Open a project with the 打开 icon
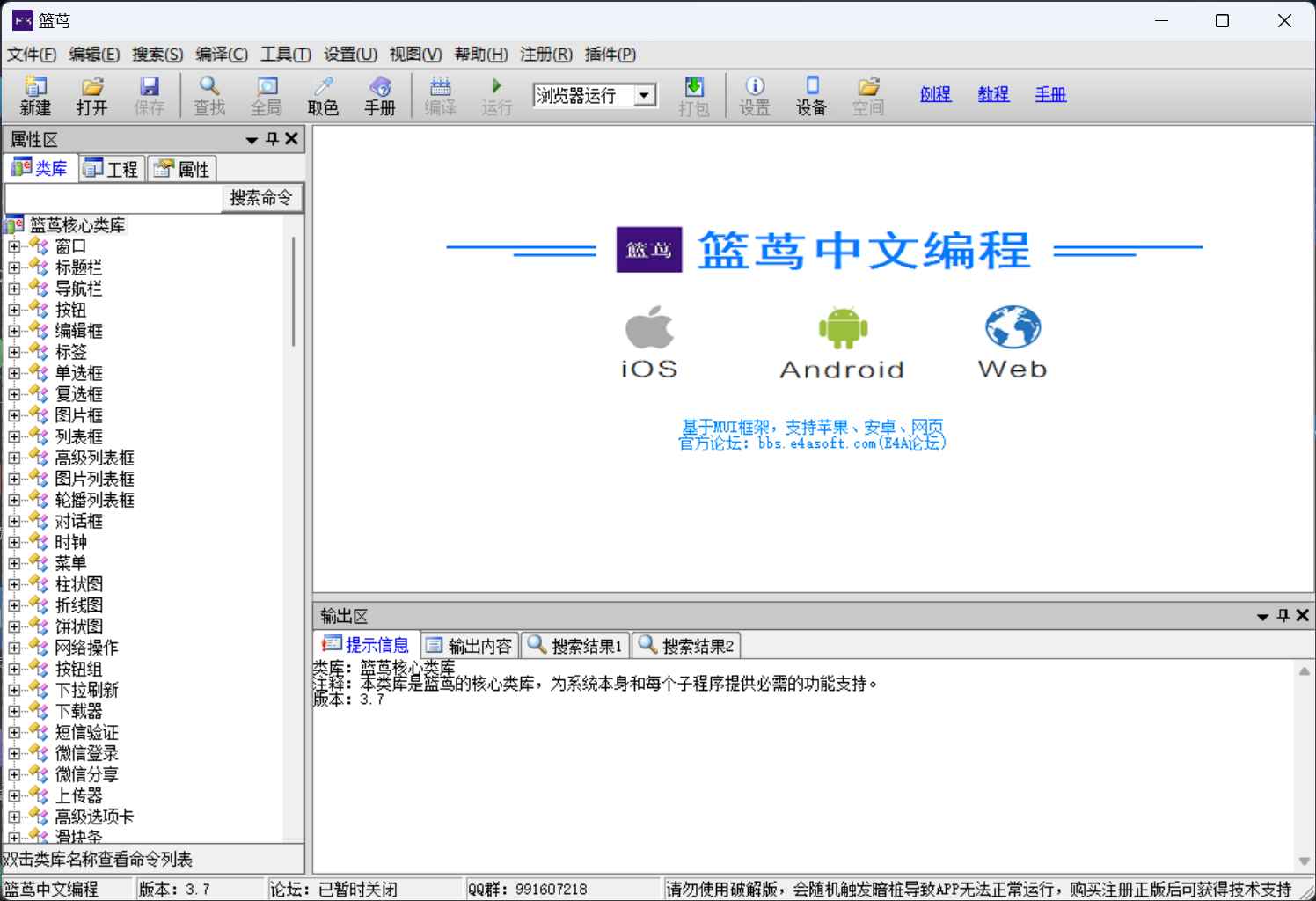The width and height of the screenshot is (1316, 901). pos(91,95)
